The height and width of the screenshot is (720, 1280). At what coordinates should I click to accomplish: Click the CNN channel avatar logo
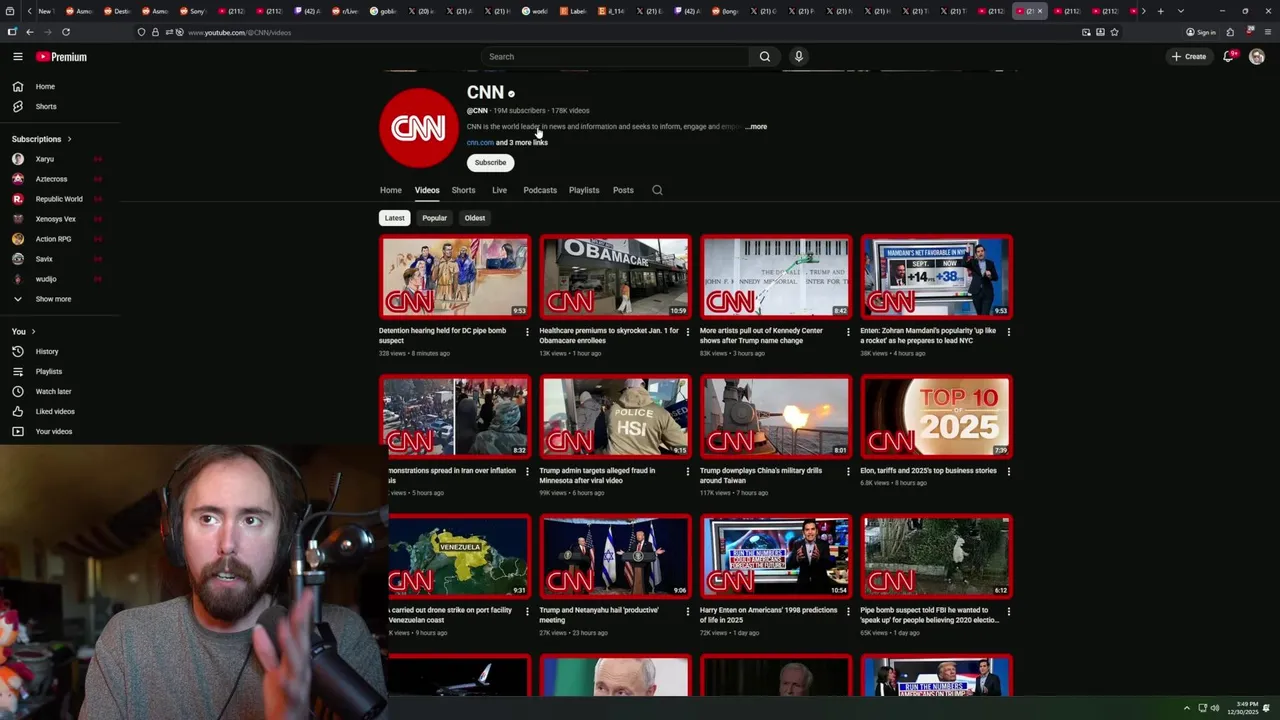pyautogui.click(x=419, y=128)
